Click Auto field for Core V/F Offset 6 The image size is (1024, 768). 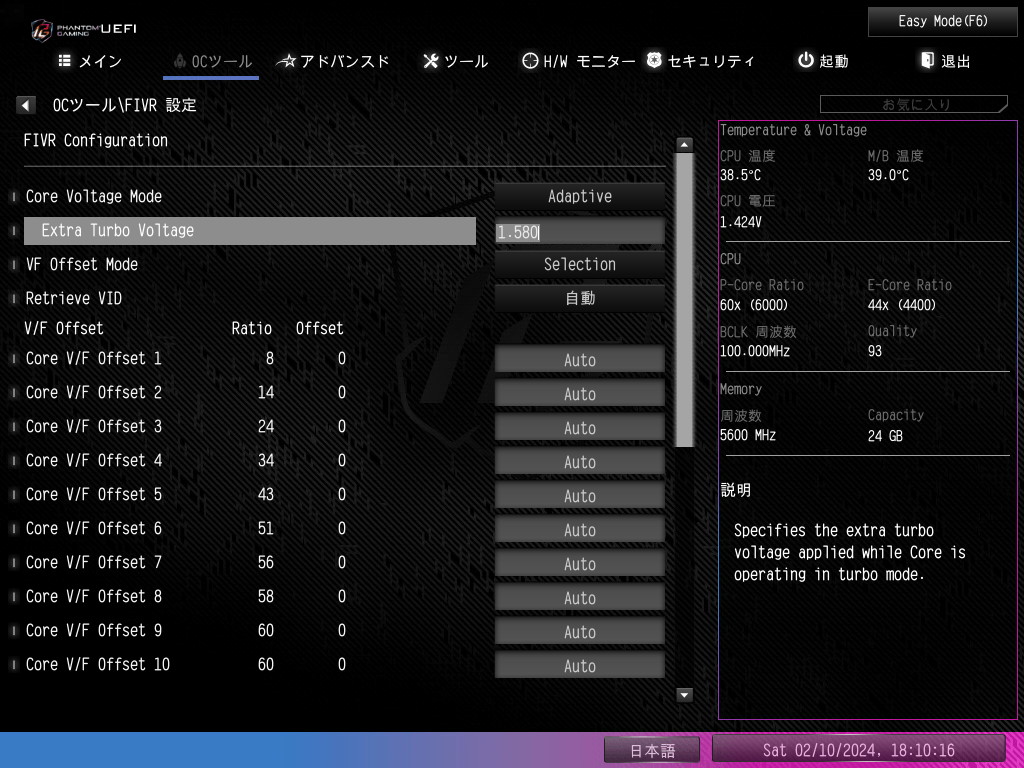click(x=579, y=529)
